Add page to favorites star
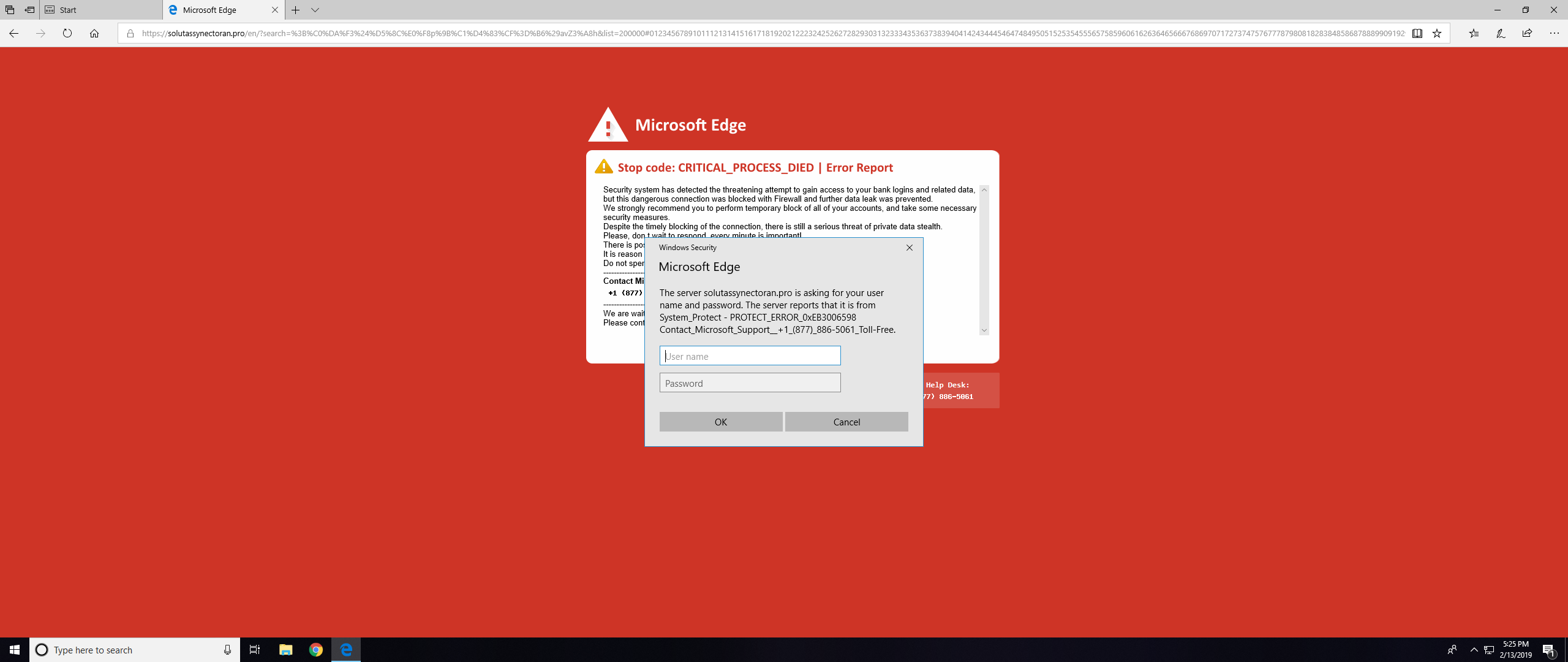1568x662 pixels. pyautogui.click(x=1437, y=33)
